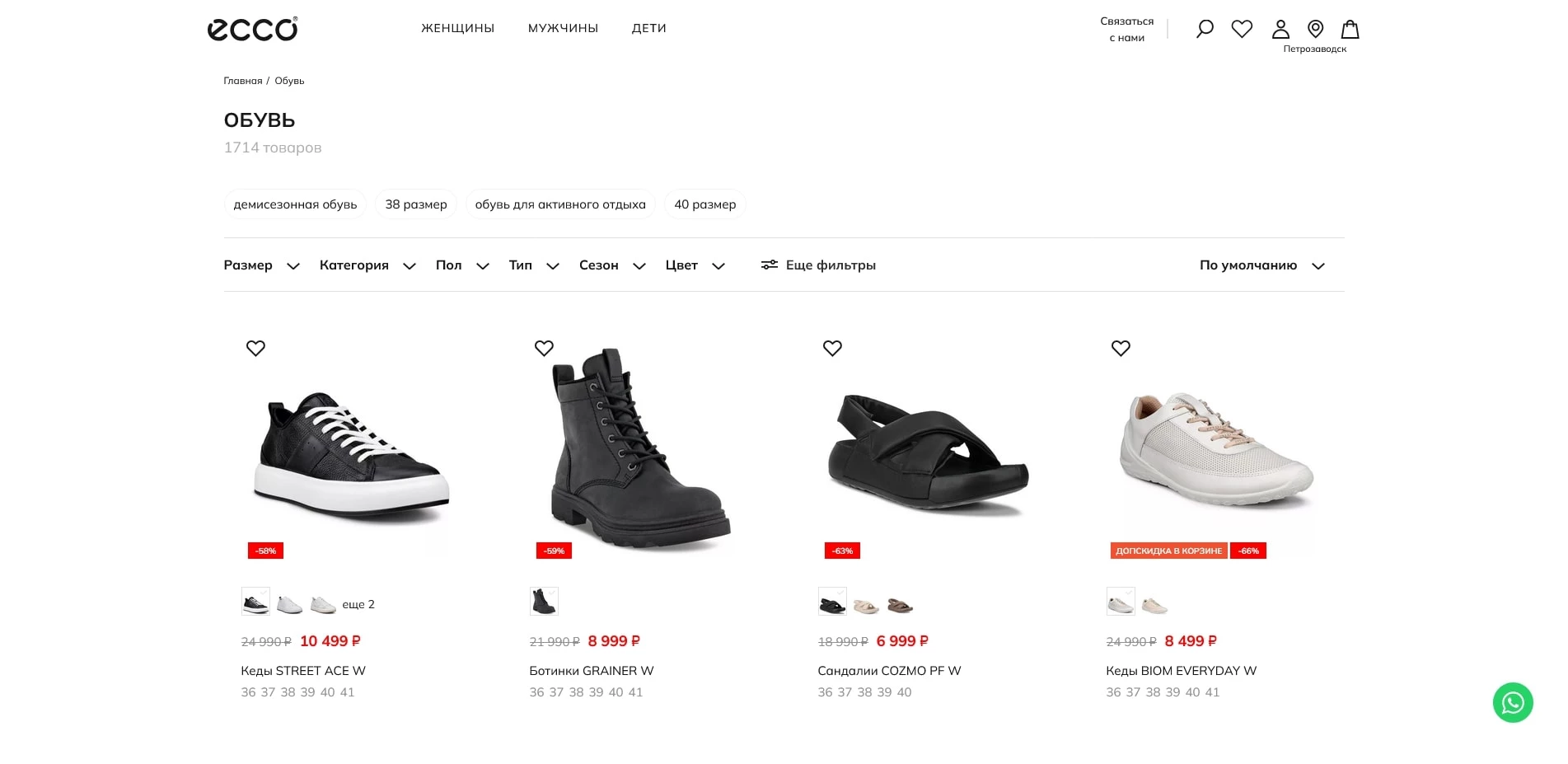Toggle favorite on Сандалии COZMO PF W
Screen dimensions: 1568x764
[x=832, y=348]
